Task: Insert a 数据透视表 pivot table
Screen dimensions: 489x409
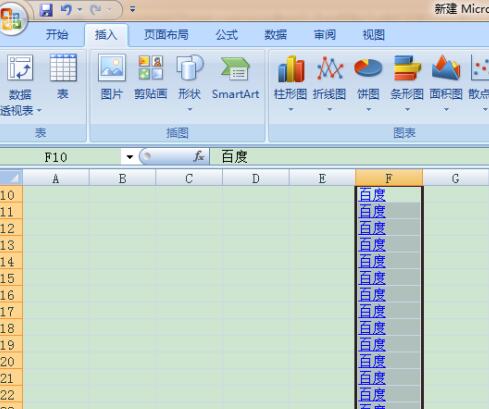Action: pyautogui.click(x=20, y=85)
